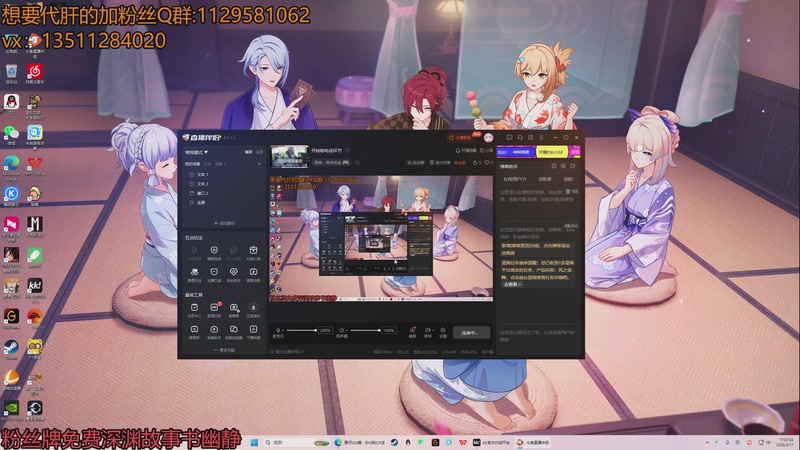Click the orange 主播数据 button in title bar
This screenshot has width=800, height=450.
(x=462, y=138)
